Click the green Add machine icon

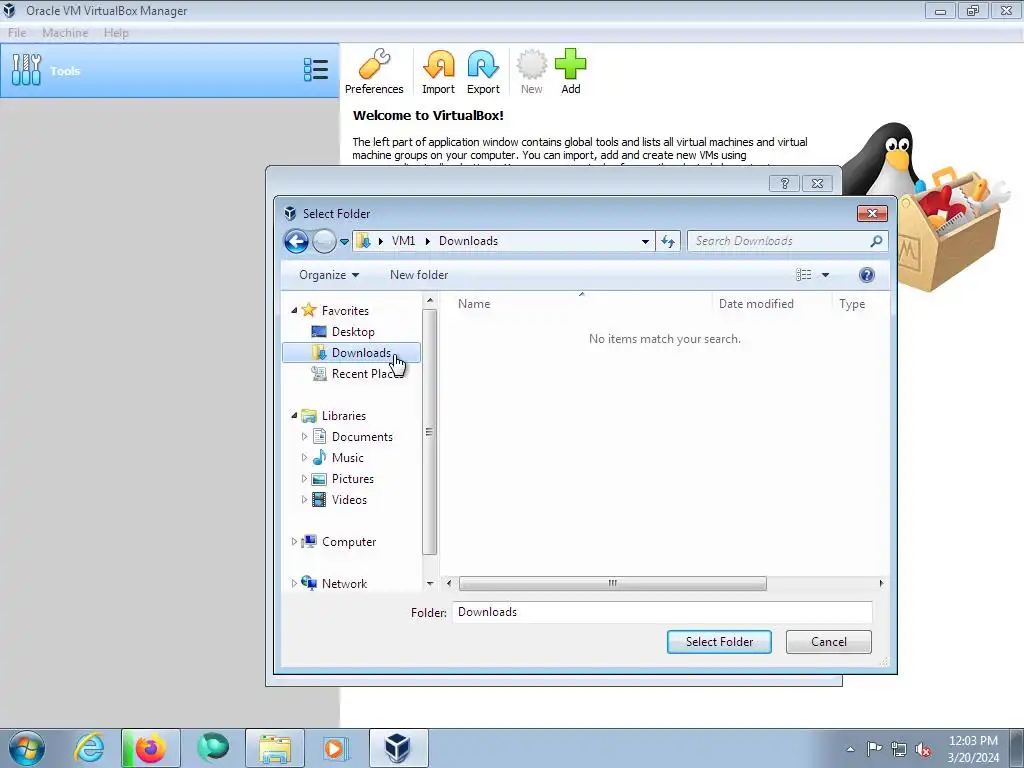(x=571, y=71)
